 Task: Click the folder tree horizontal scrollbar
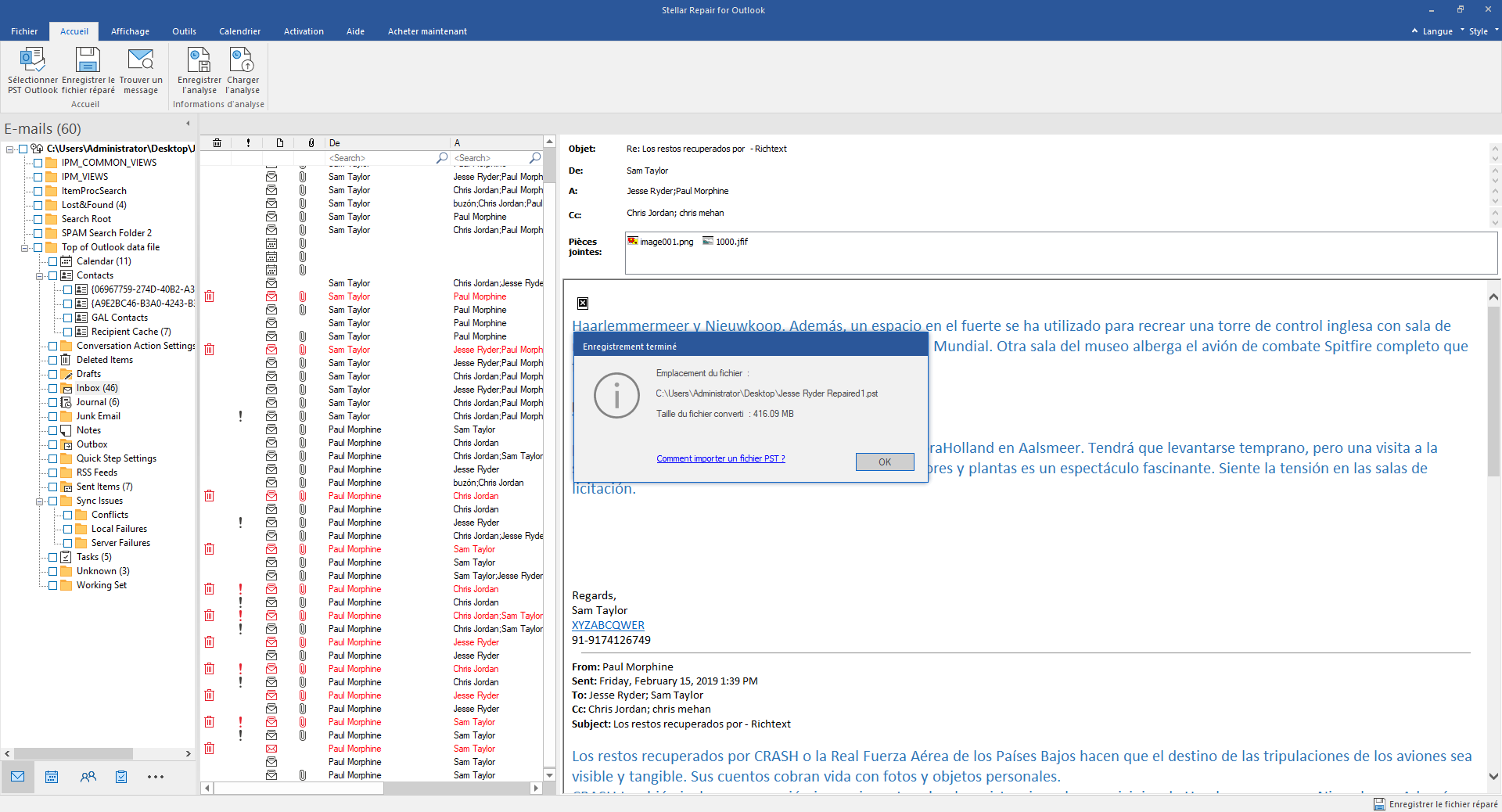point(74,754)
